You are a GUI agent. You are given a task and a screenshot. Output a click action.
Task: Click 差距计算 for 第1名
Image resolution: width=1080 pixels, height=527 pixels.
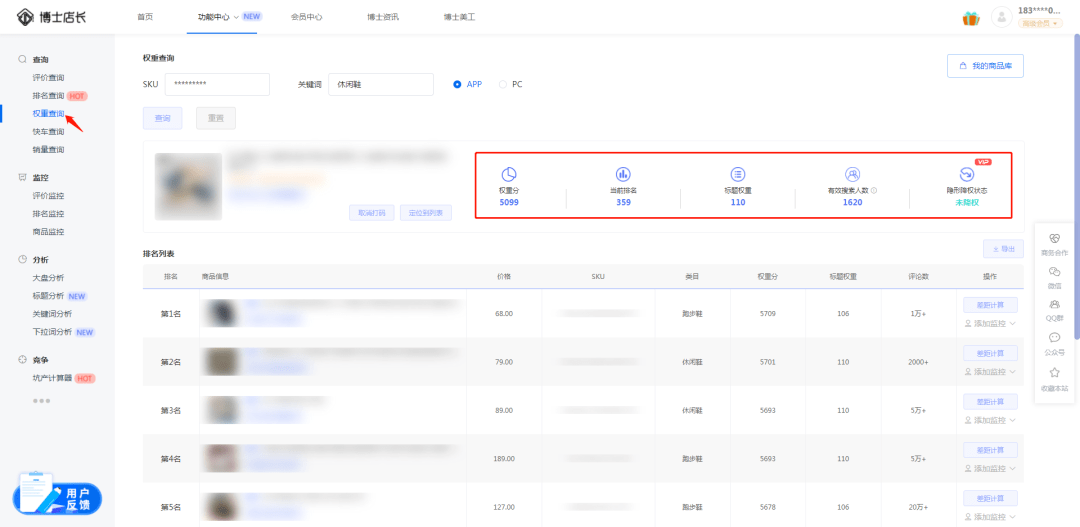tap(990, 305)
